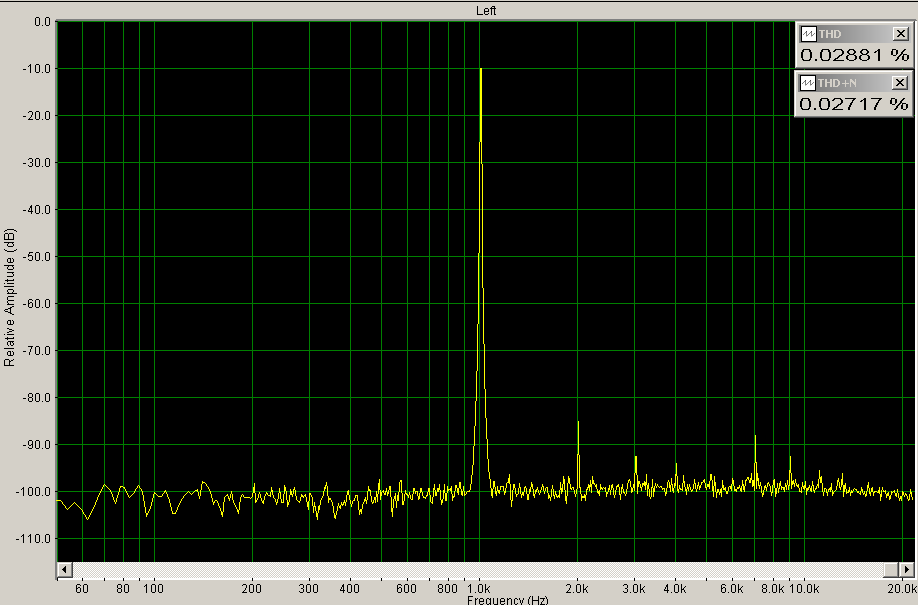Click the -50.0 amplitude tick label
This screenshot has width=918, height=605.
point(37,257)
